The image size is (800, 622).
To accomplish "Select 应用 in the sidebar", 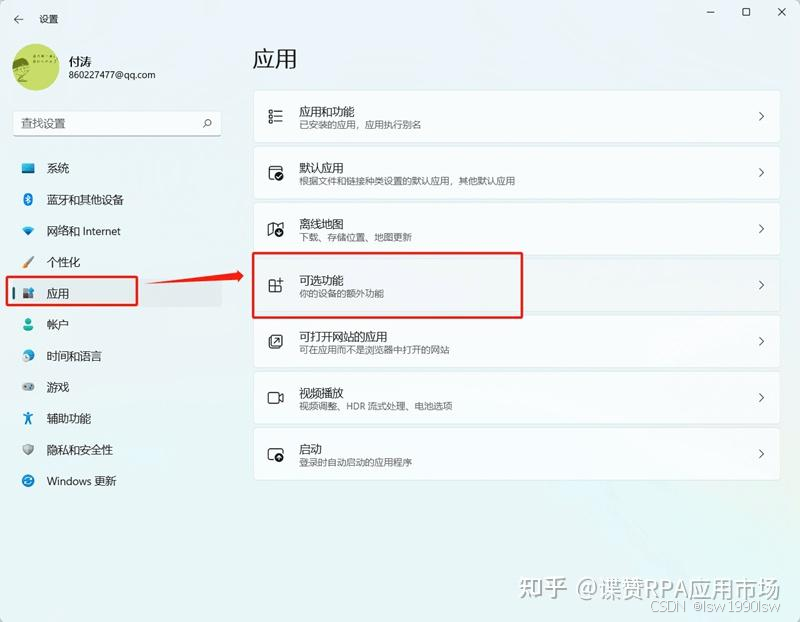I will (117, 293).
